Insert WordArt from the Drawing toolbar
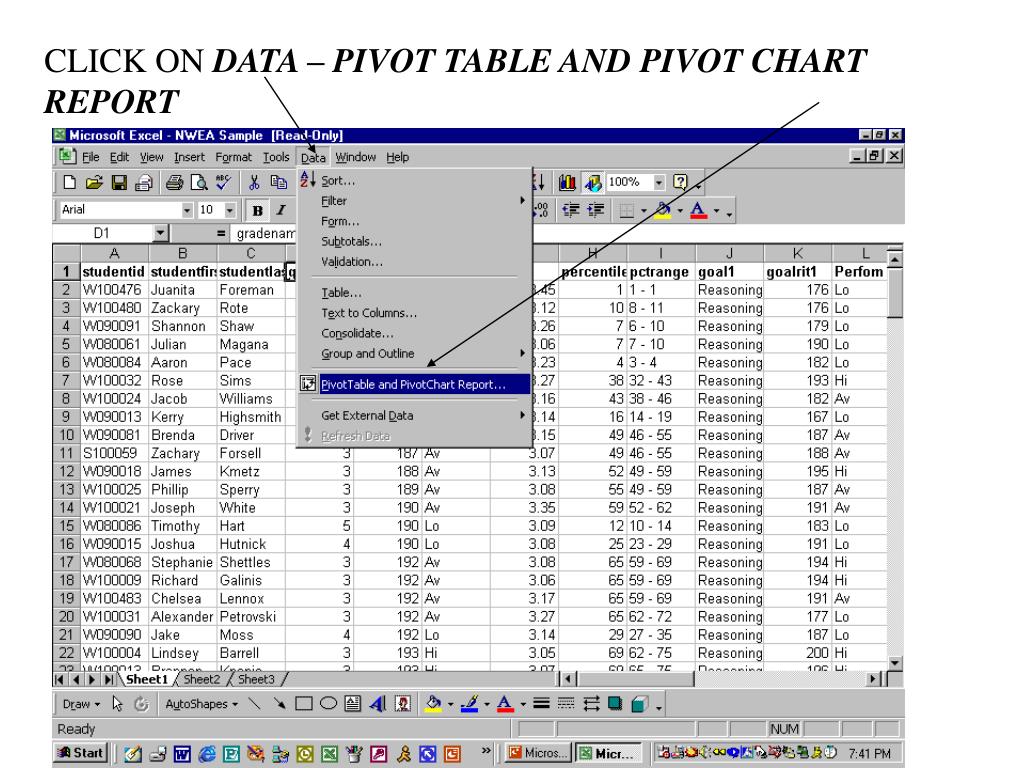1024x768 pixels. tap(377, 703)
